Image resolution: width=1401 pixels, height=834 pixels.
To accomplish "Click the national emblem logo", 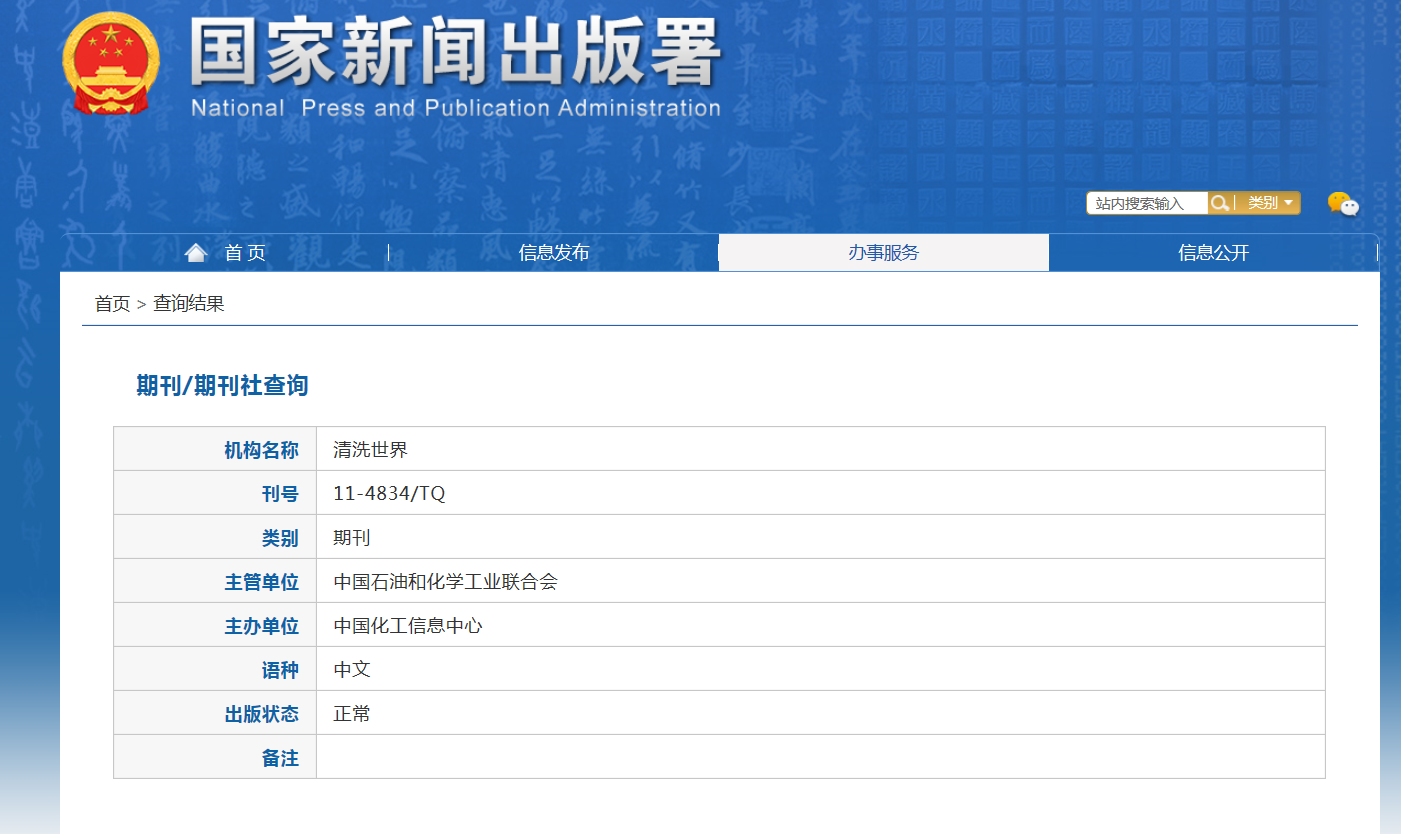I will pos(110,63).
